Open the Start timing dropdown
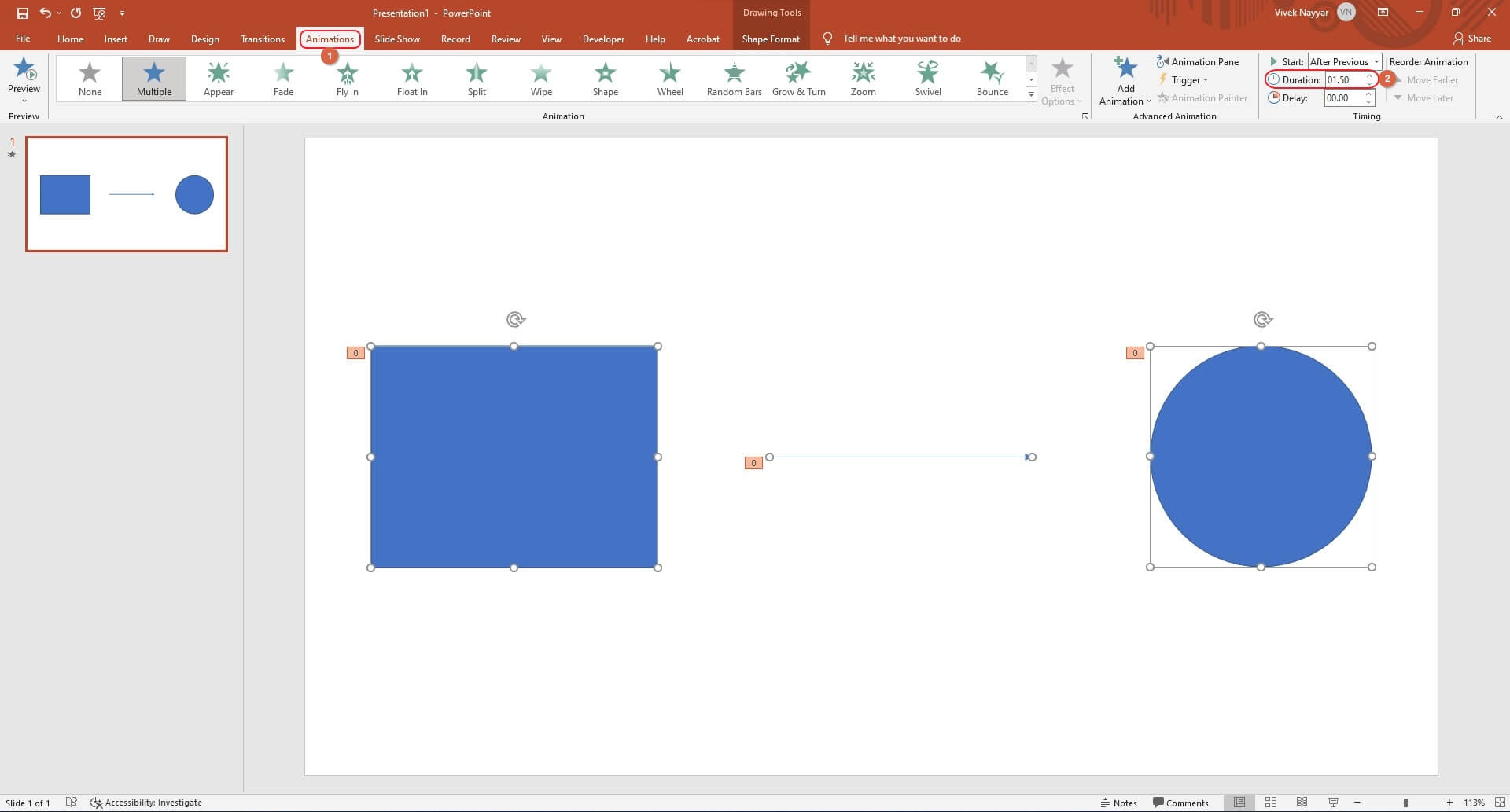Viewport: 1510px width, 812px height. [x=1376, y=61]
